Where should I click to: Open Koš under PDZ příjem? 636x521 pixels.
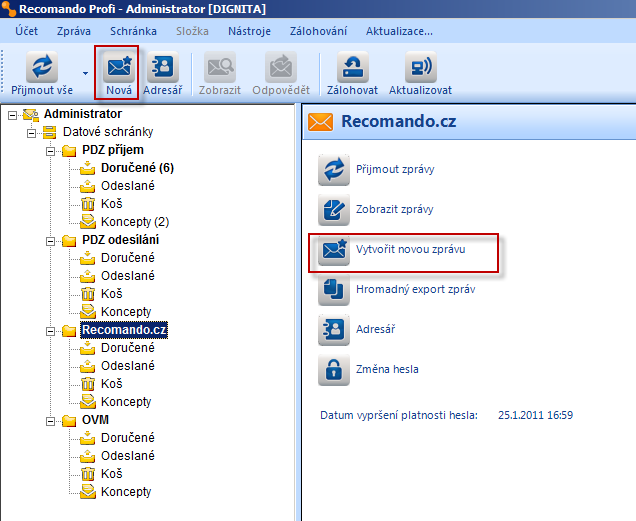pos(112,204)
